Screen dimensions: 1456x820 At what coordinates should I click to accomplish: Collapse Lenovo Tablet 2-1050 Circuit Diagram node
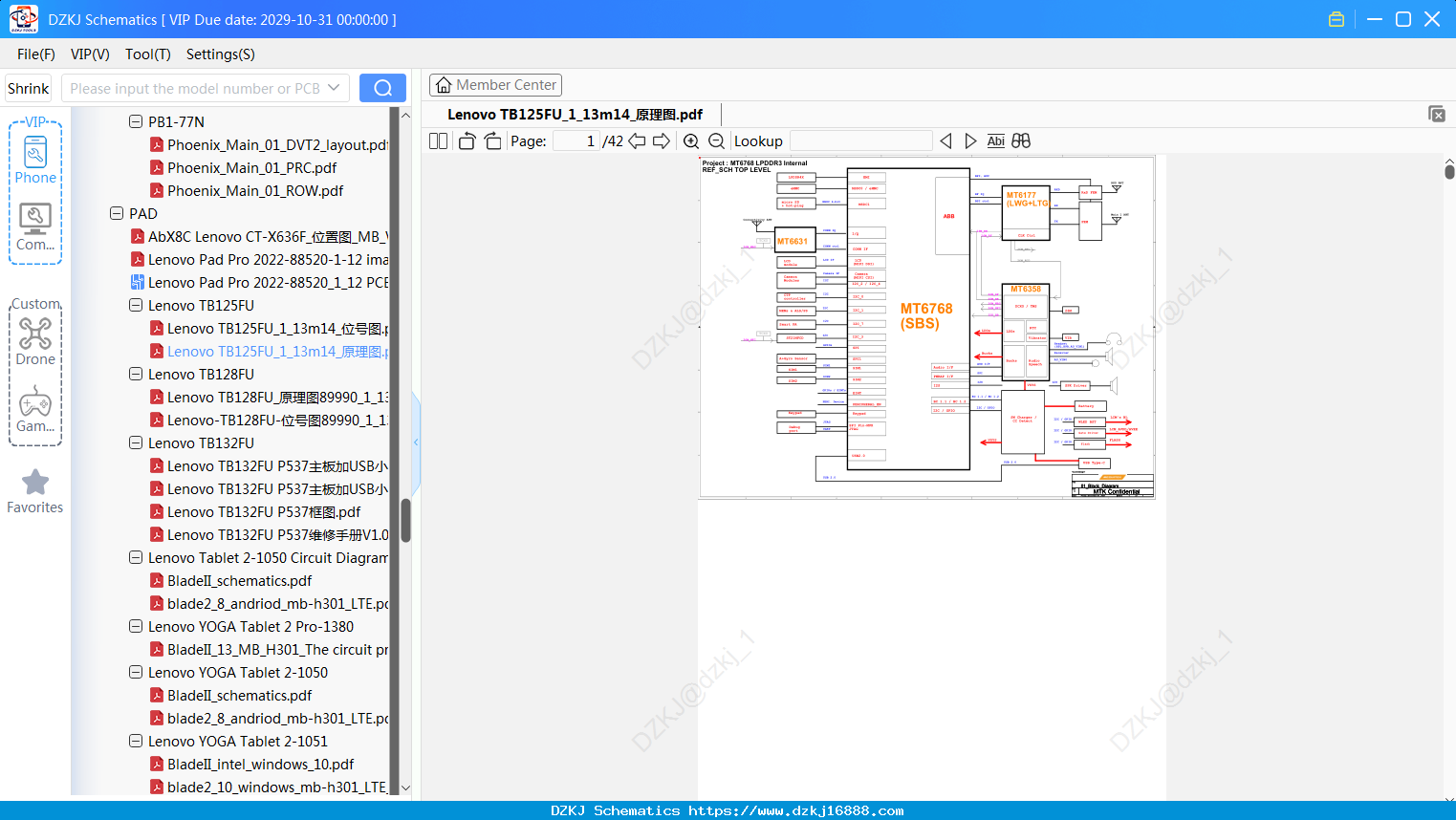coord(136,557)
